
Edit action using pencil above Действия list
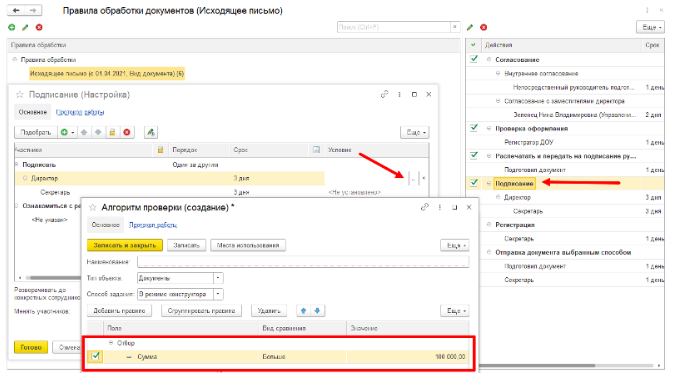(x=470, y=27)
